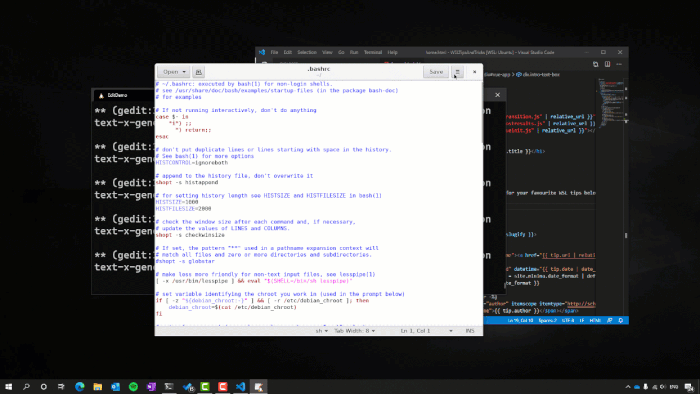700x394 pixels.
Task: Click the notifications bell in VS Code status bar
Action: (x=621, y=320)
